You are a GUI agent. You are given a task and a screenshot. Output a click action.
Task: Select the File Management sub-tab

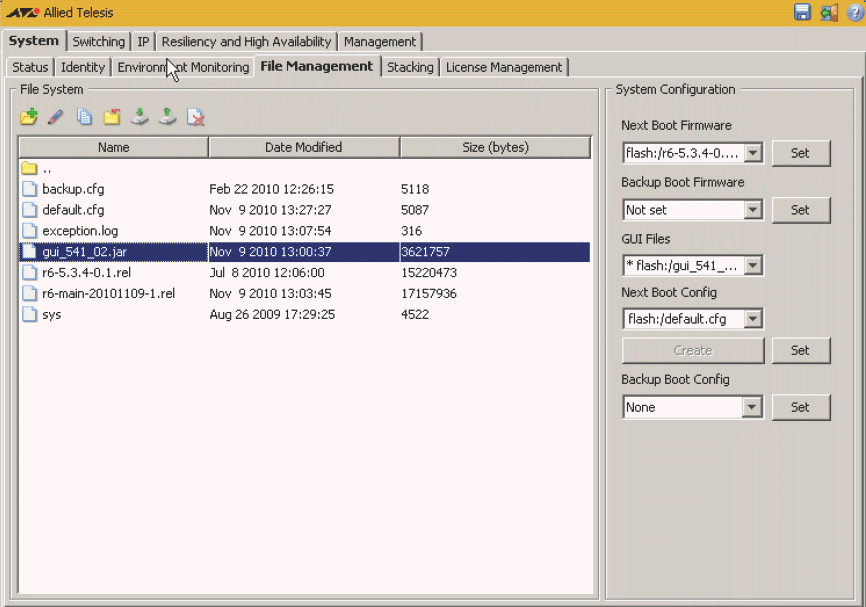click(317, 66)
